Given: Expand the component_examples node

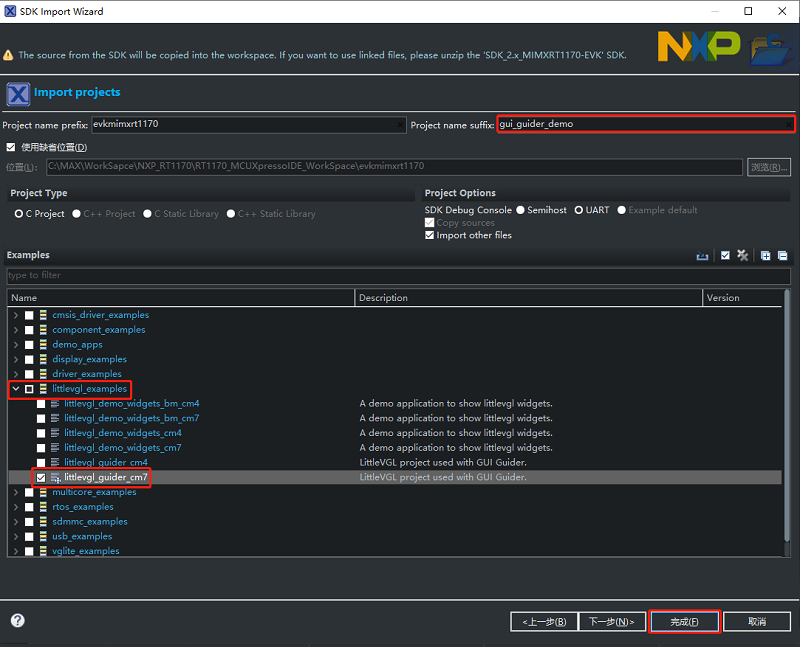Looking at the screenshot, I should click(x=16, y=330).
